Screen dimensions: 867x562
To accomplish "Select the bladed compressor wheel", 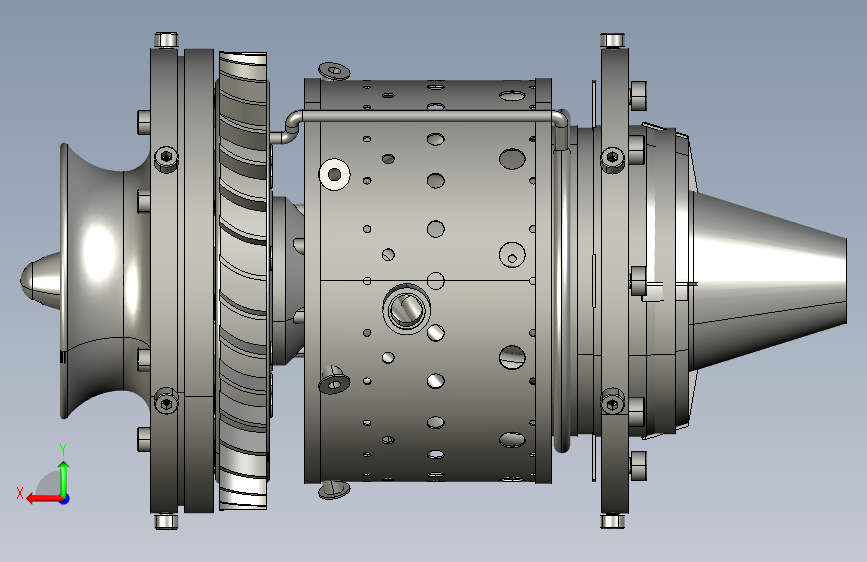I will pos(243,280).
